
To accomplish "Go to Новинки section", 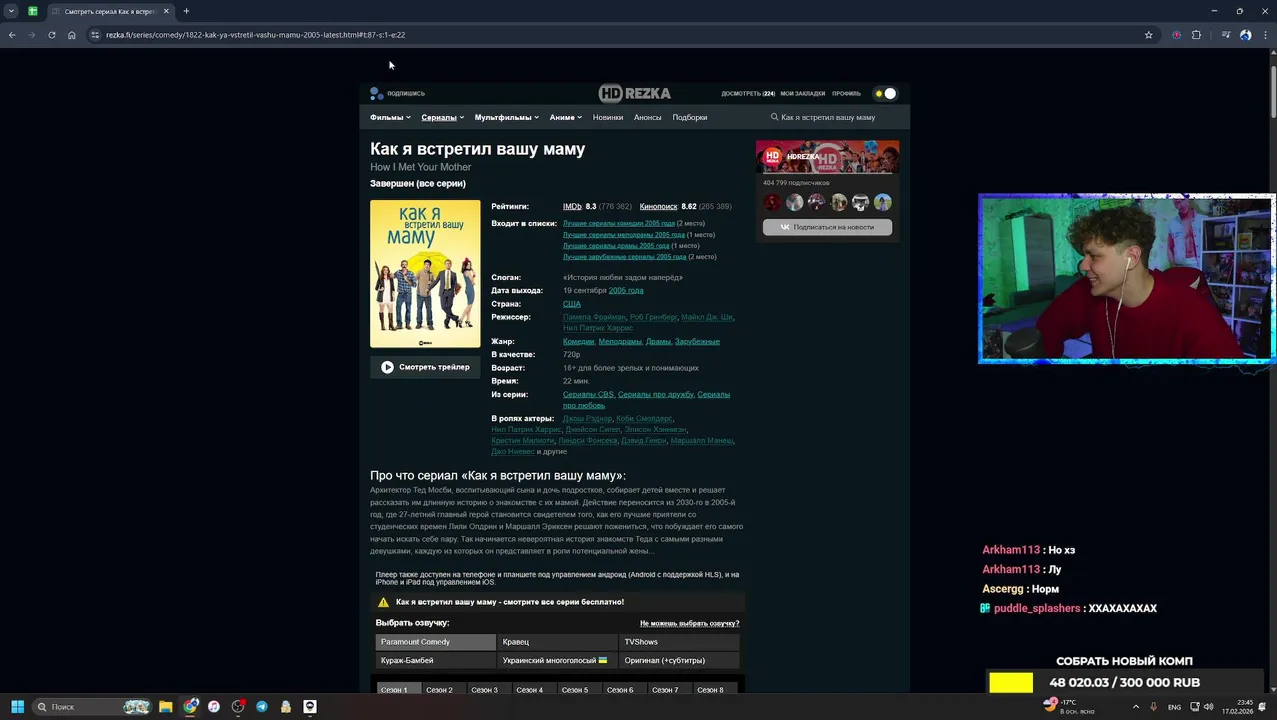I will pyautogui.click(x=608, y=117).
